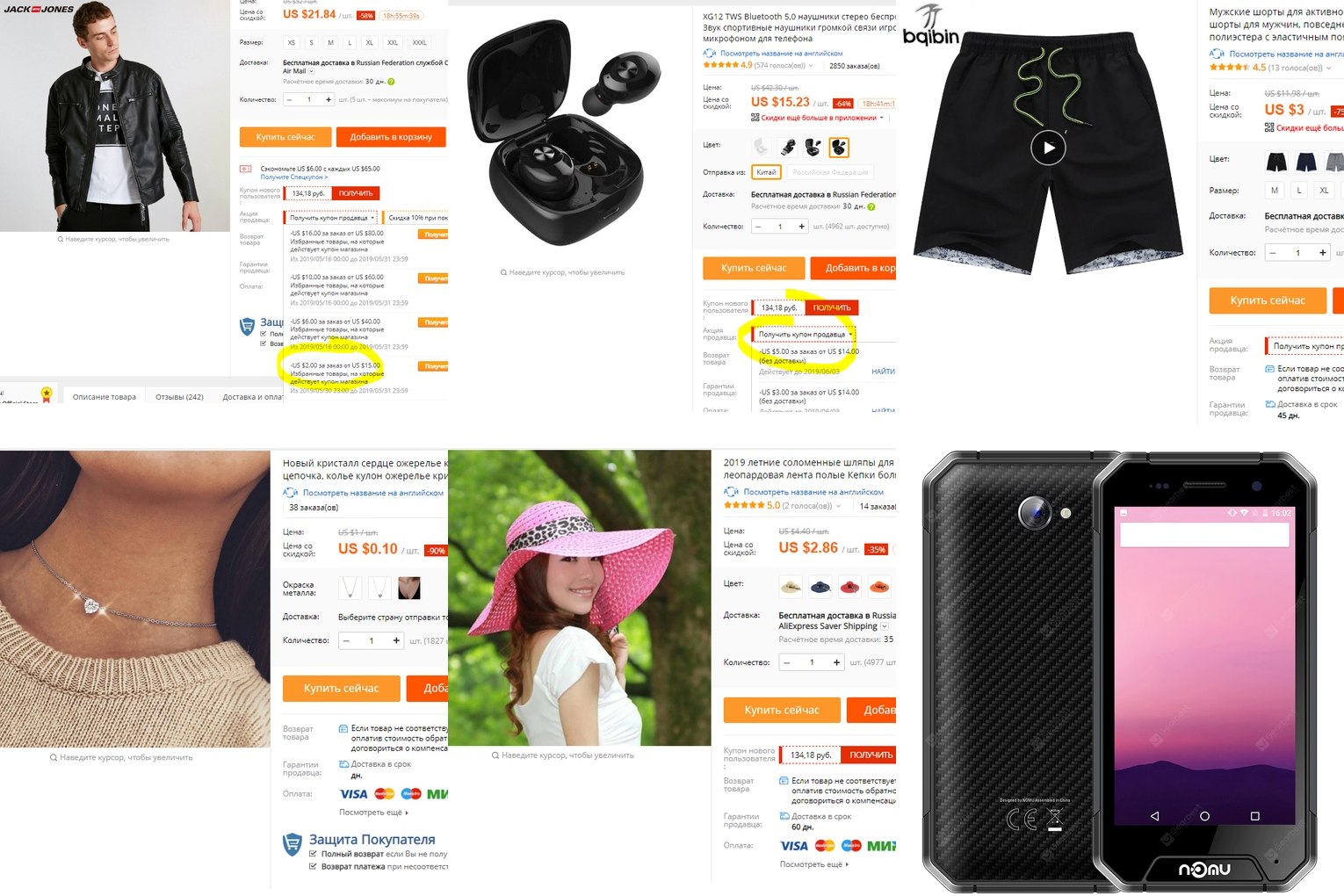Image resolution: width=1344 pixels, height=896 pixels.
Task: Tap the recent apps square on phone screen
Action: coord(1254,816)
